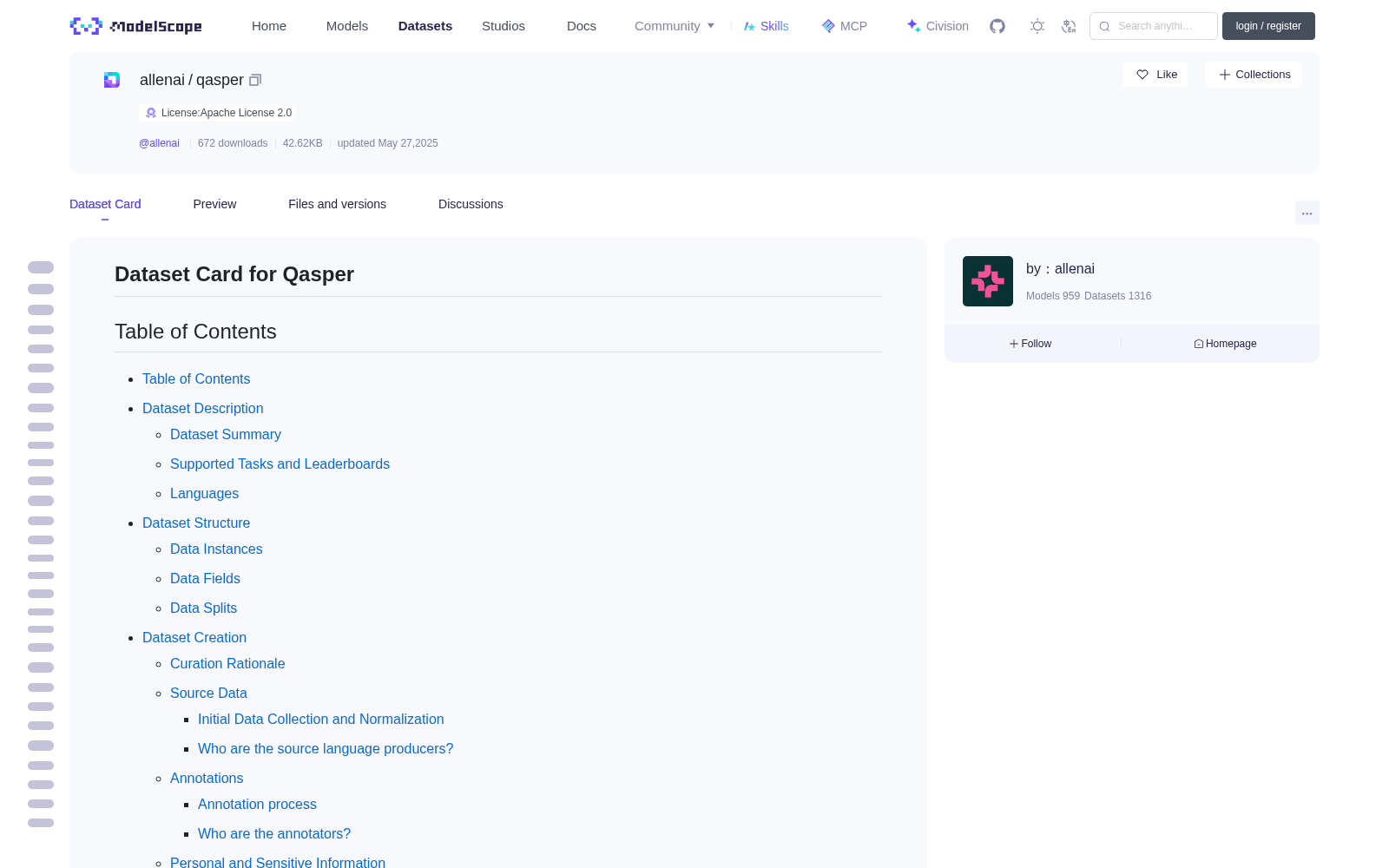Switch to the Preview tab
Image resolution: width=1389 pixels, height=868 pixels.
214,204
